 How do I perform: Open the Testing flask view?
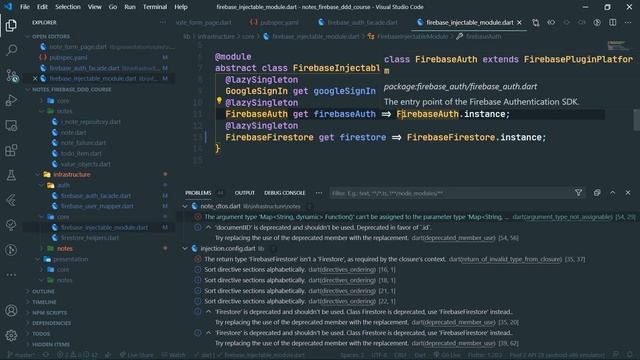click(11, 175)
